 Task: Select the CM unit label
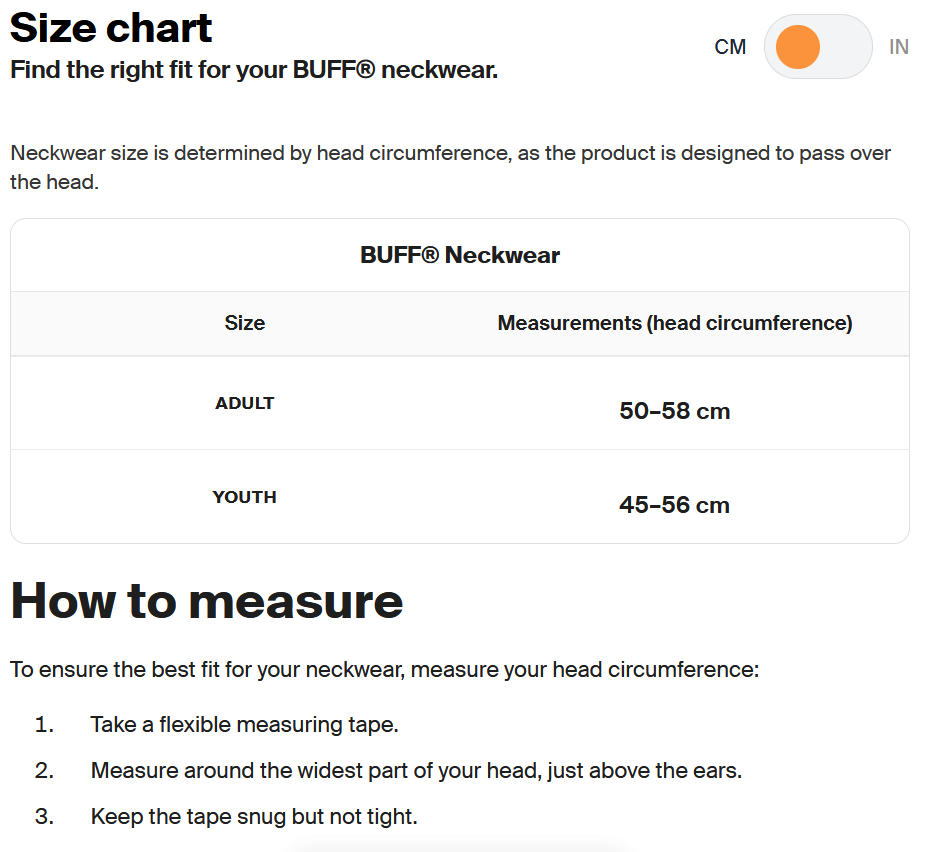click(x=730, y=47)
